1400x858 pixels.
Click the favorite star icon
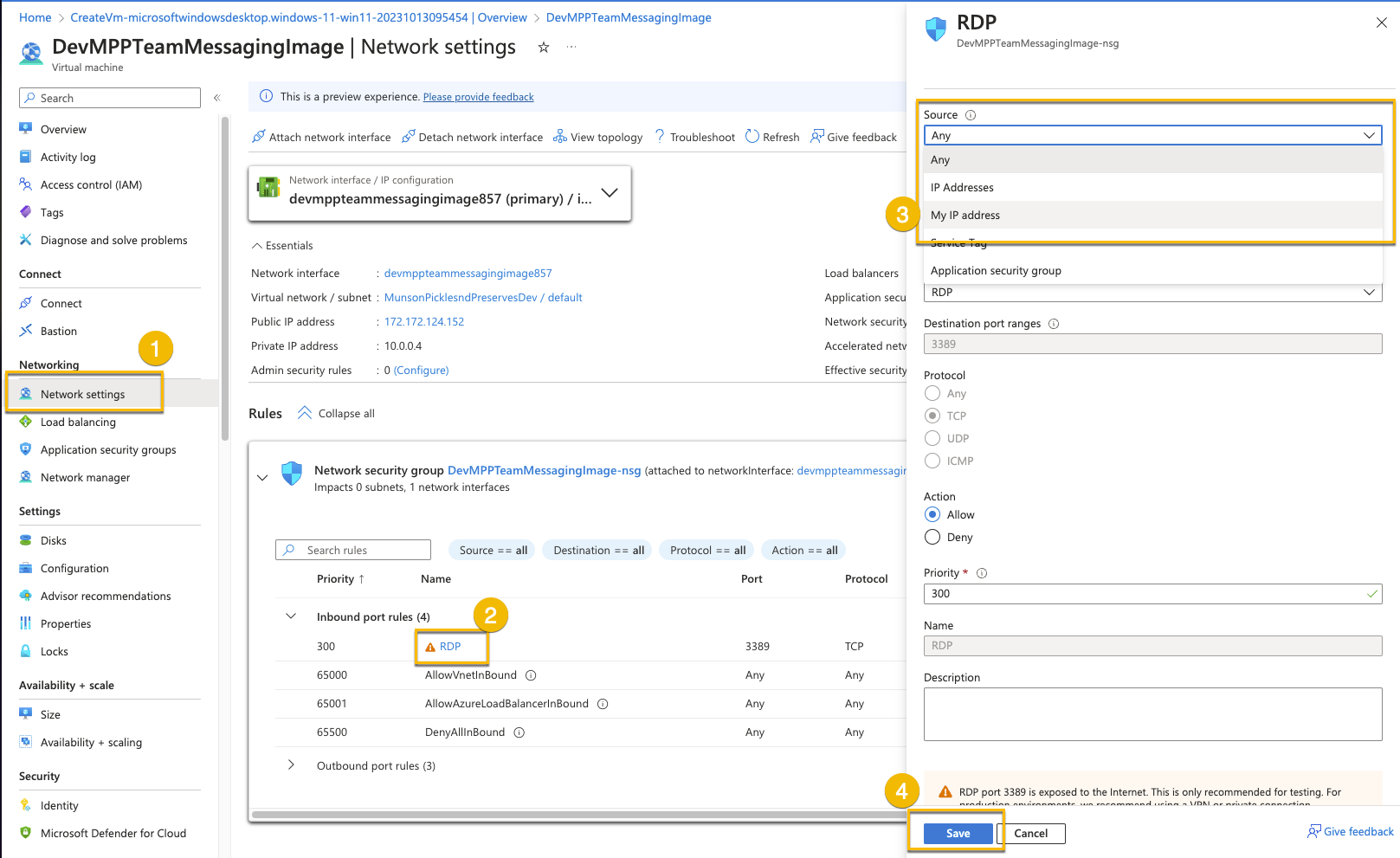click(x=544, y=48)
